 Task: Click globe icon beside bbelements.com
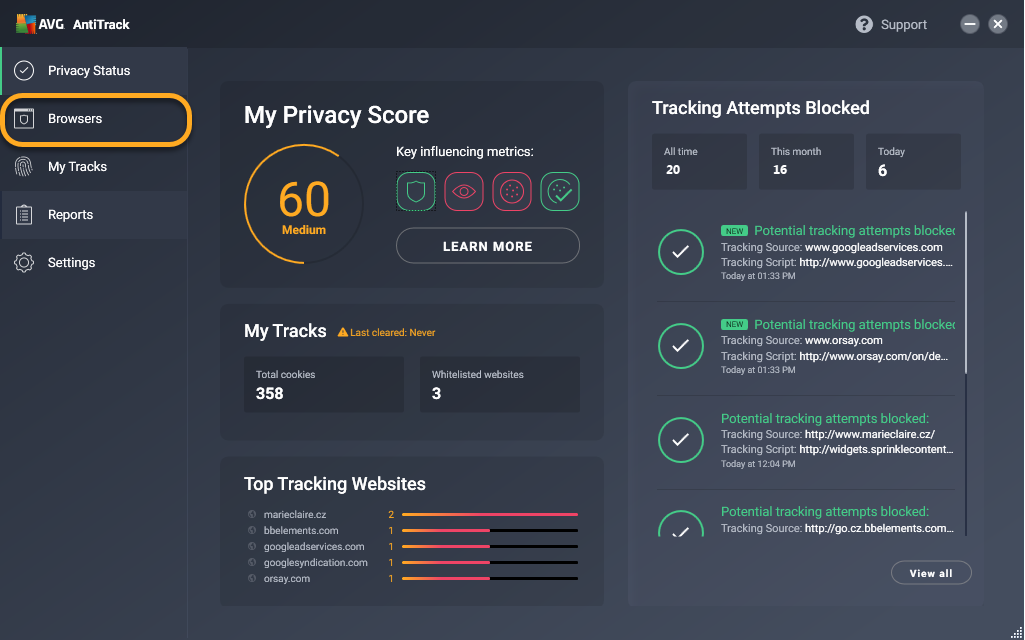click(x=252, y=530)
